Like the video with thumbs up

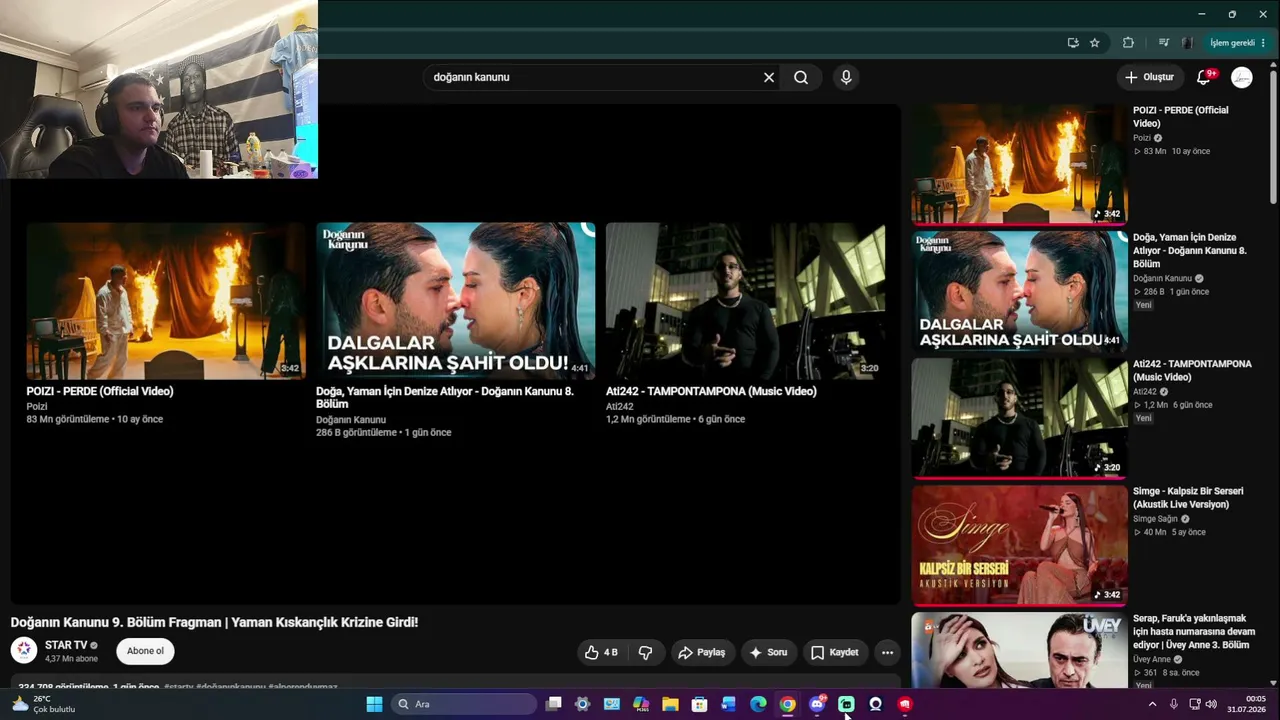[x=601, y=652]
